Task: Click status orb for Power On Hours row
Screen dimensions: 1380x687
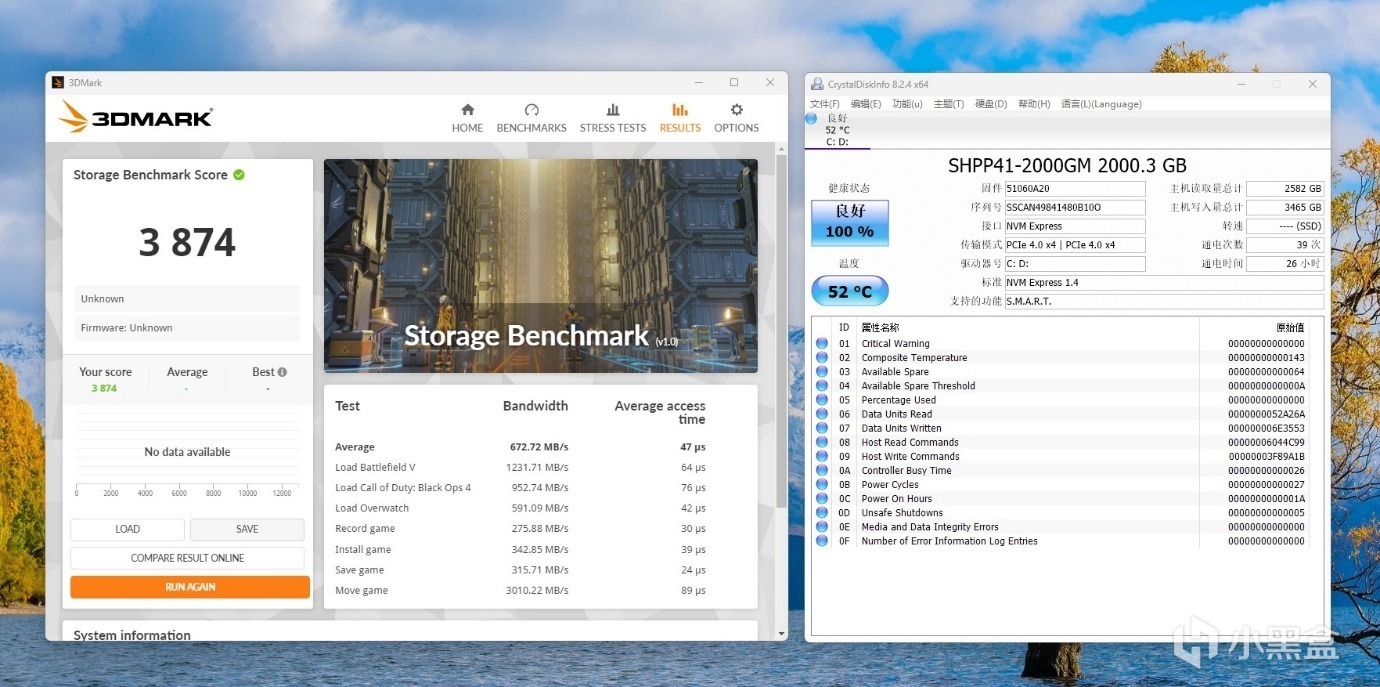Action: point(822,499)
